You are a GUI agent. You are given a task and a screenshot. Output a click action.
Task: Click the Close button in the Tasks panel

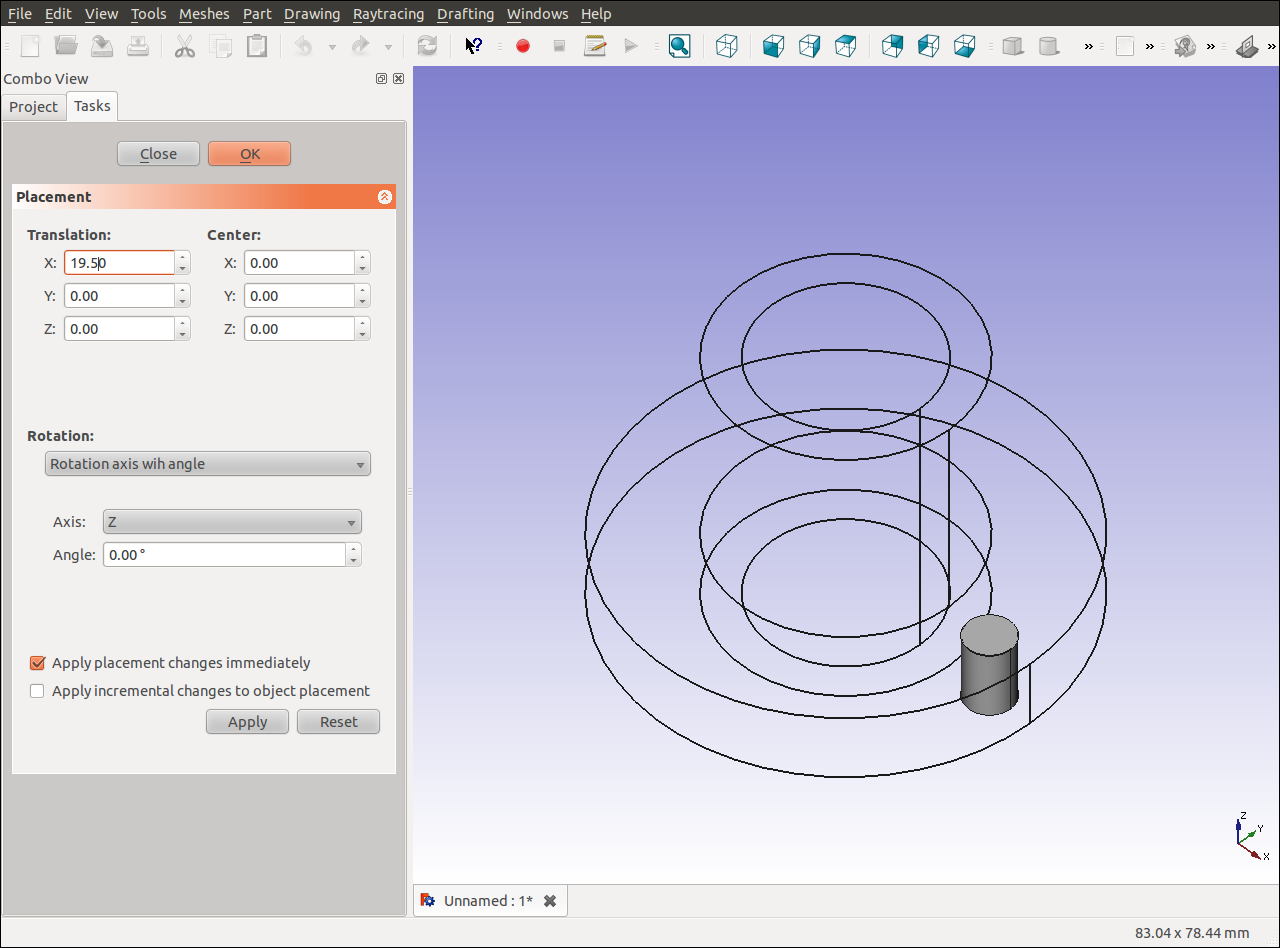tap(158, 154)
